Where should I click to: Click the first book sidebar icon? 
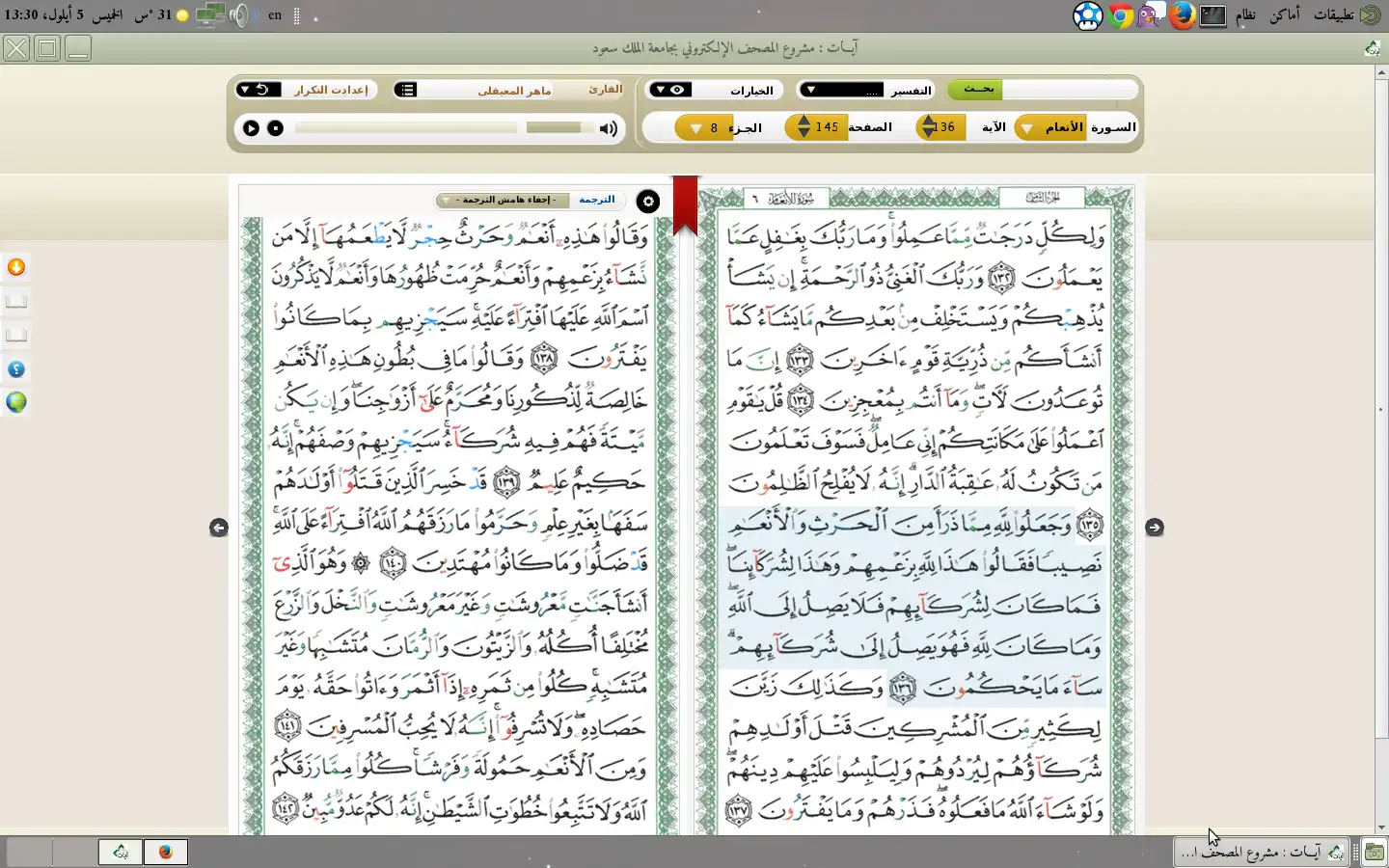16,302
